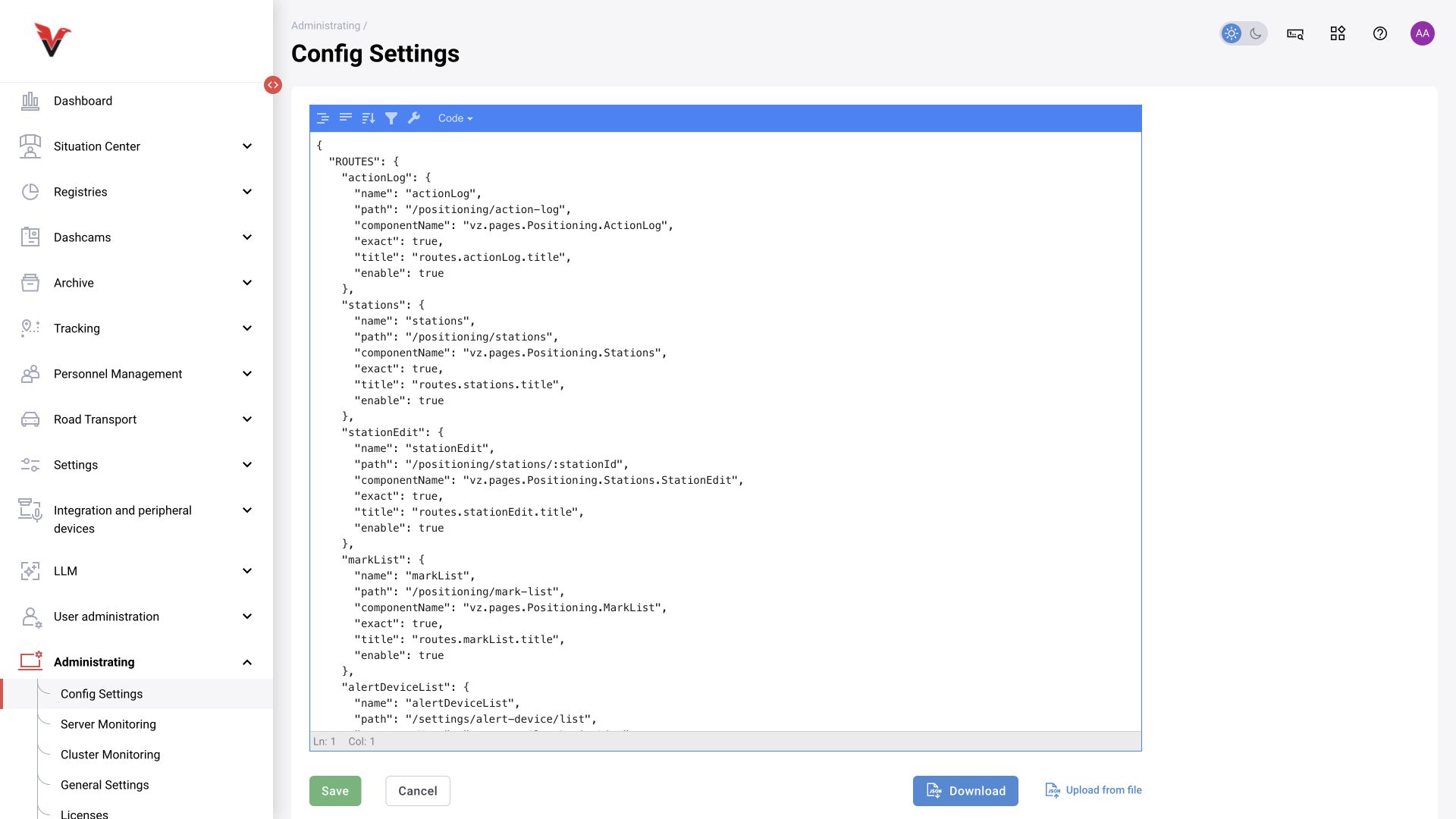Screen dimensions: 1456x819
Task: Expand the Registries chevron
Action: pyautogui.click(x=247, y=192)
